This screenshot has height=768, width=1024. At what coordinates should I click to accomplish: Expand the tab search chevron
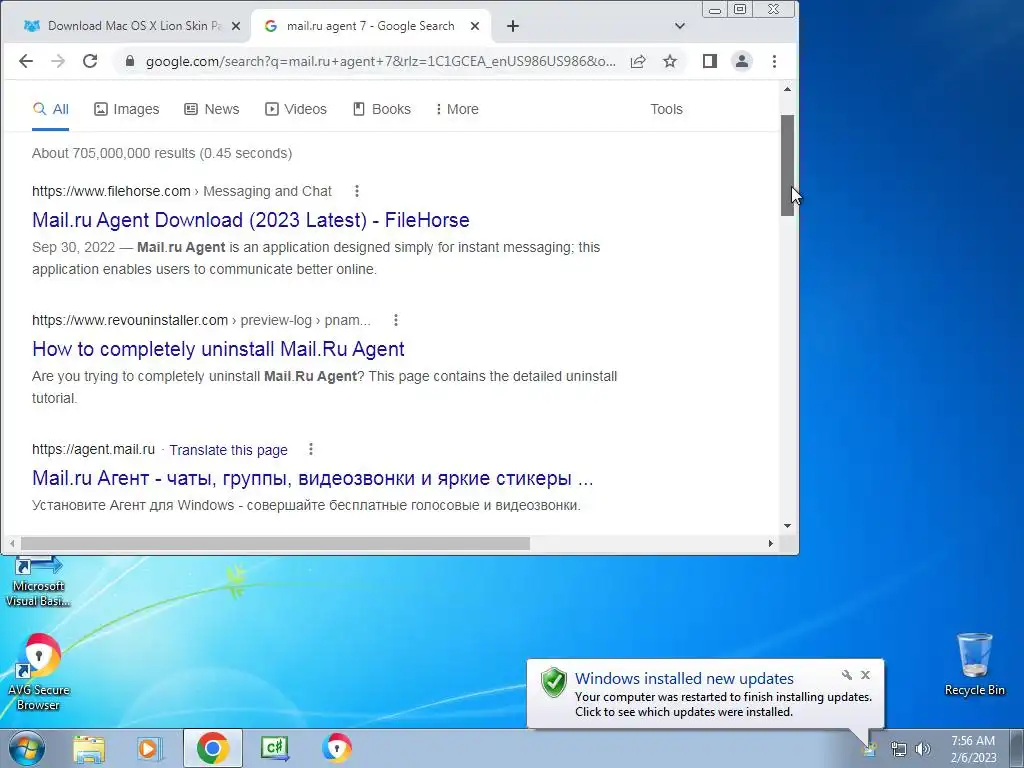pos(680,26)
